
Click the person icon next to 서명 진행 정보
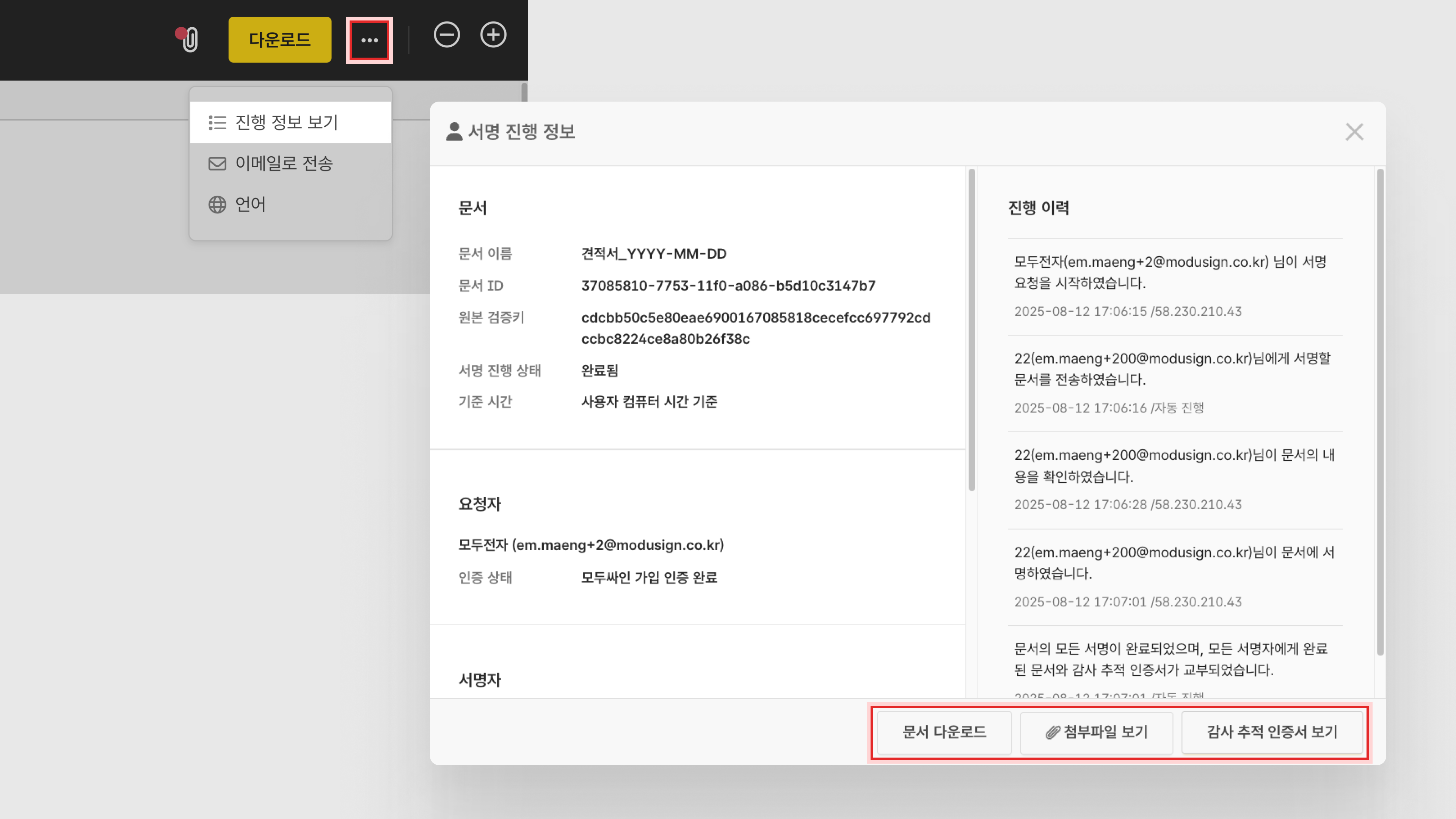[x=454, y=132]
